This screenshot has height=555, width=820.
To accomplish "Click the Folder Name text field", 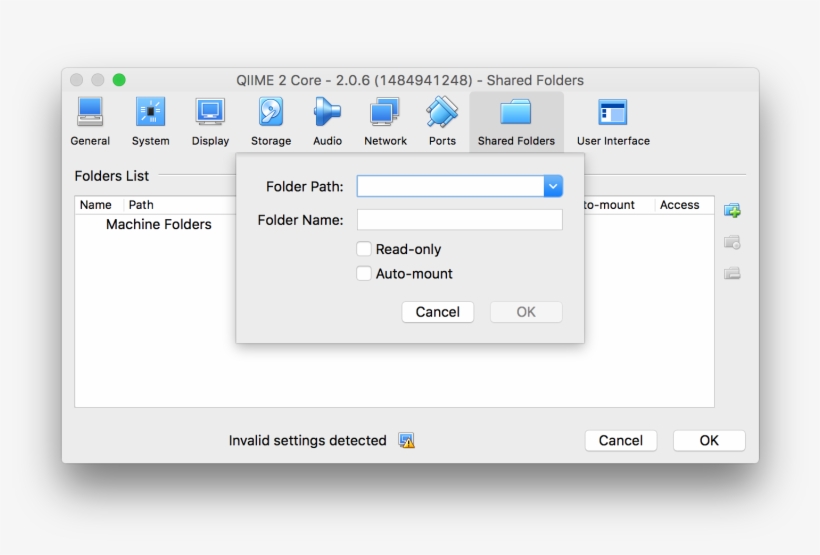I will 460,220.
